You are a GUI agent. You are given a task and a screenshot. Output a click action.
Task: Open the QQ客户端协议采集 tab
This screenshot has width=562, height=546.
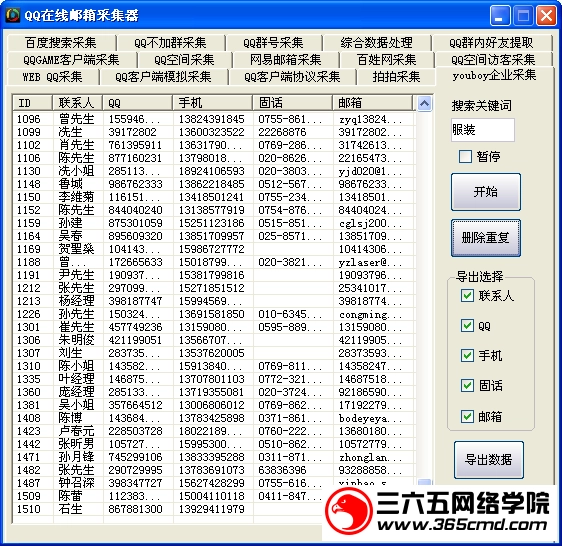pyautogui.click(x=292, y=77)
